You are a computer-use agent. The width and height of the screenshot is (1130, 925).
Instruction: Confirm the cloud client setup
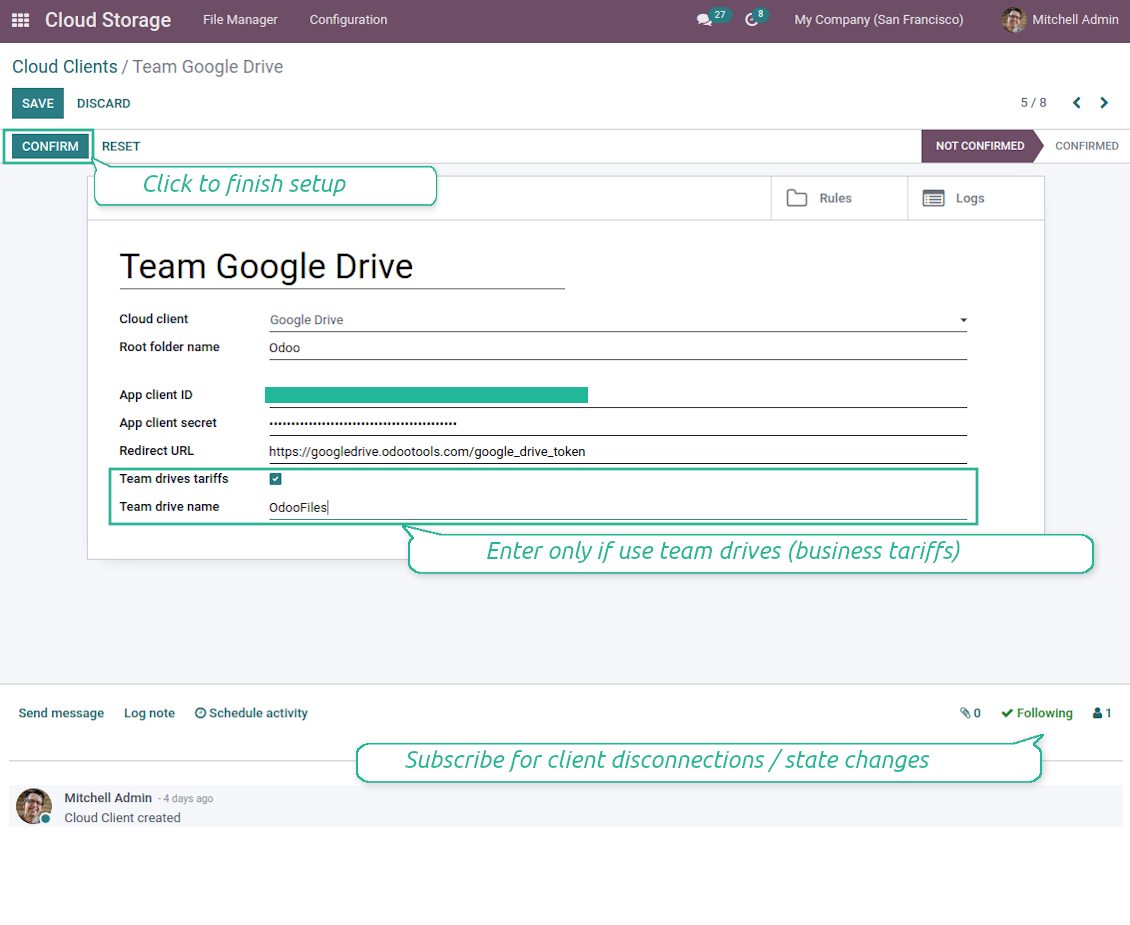point(50,146)
